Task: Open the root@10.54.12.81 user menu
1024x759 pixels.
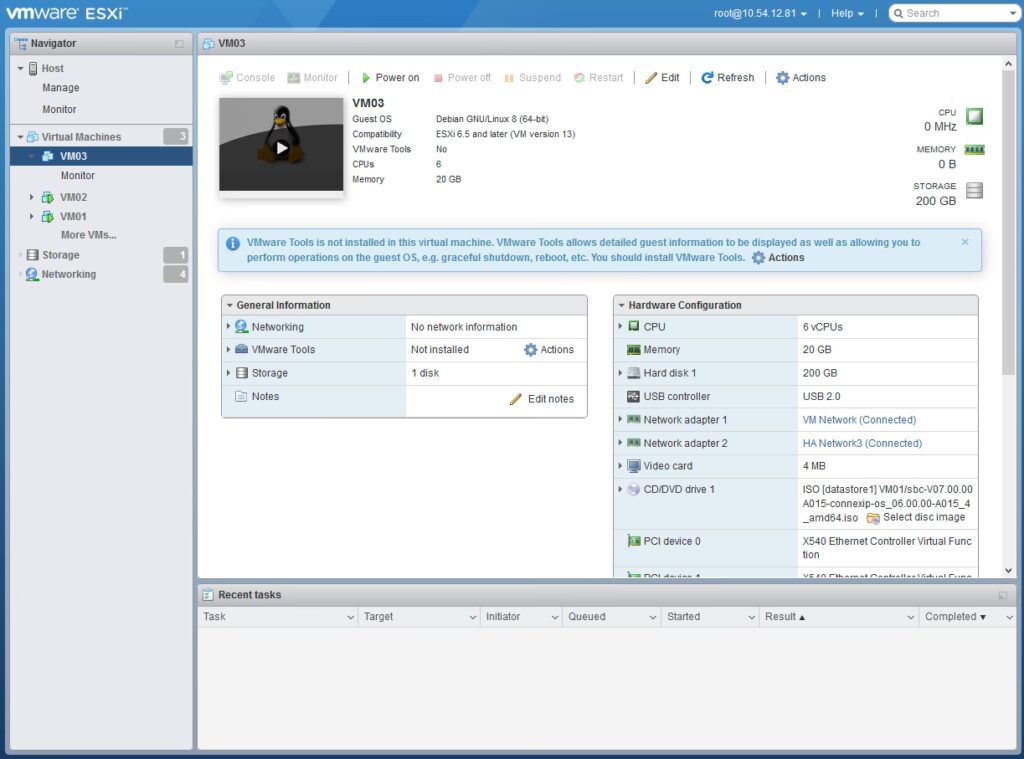Action: [760, 13]
